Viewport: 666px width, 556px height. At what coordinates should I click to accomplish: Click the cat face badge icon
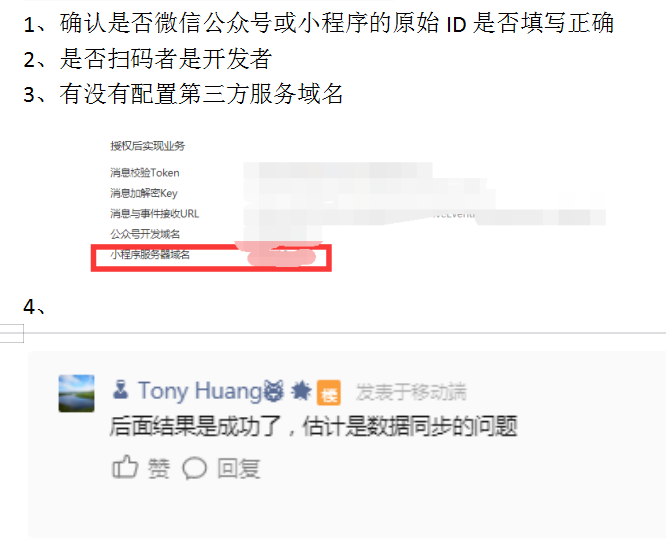tap(274, 391)
